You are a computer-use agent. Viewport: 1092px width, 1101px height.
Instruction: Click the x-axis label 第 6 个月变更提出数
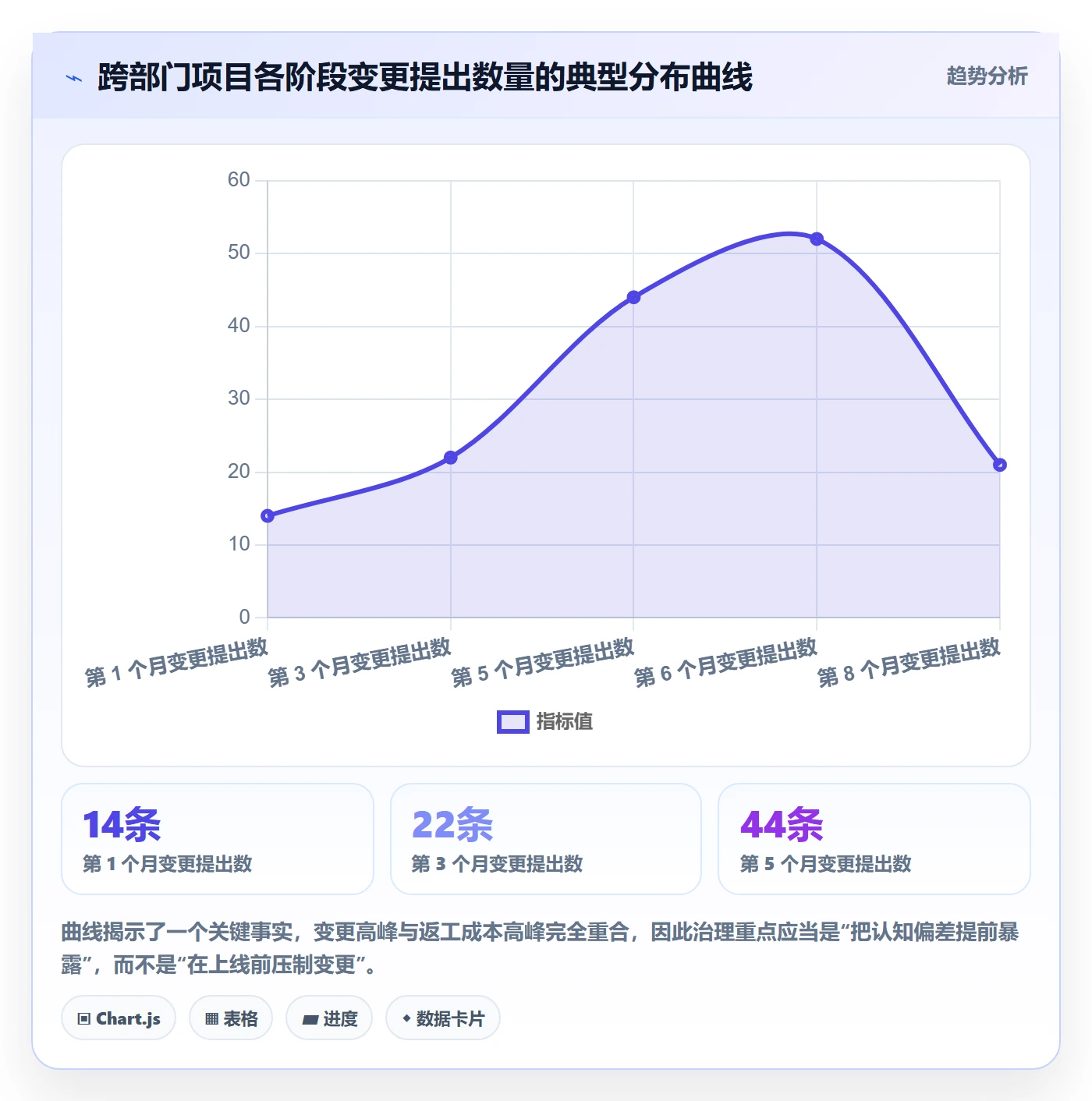(726, 663)
